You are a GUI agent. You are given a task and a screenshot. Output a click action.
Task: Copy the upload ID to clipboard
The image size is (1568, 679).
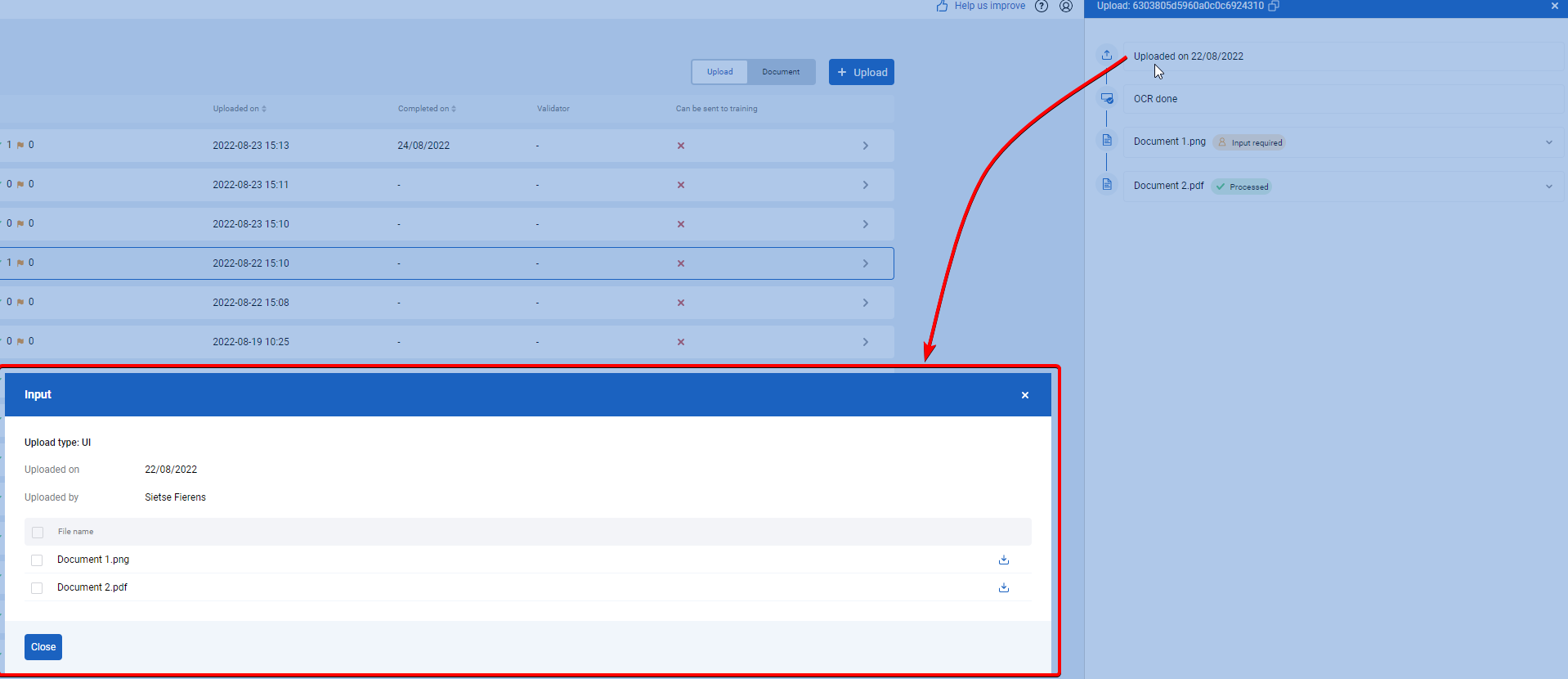[1274, 6]
